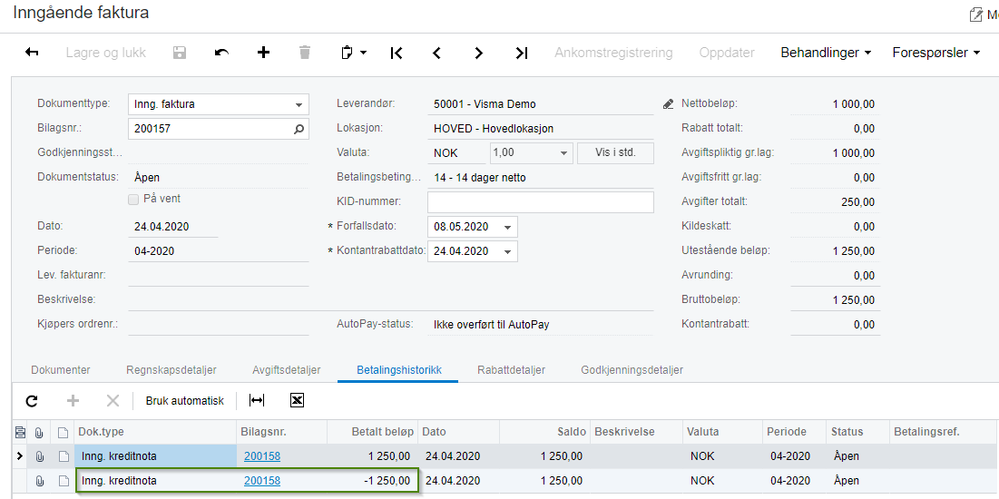This screenshot has width=999, height=499.
Task: Expand the Forespørsler menu
Action: pos(936,53)
